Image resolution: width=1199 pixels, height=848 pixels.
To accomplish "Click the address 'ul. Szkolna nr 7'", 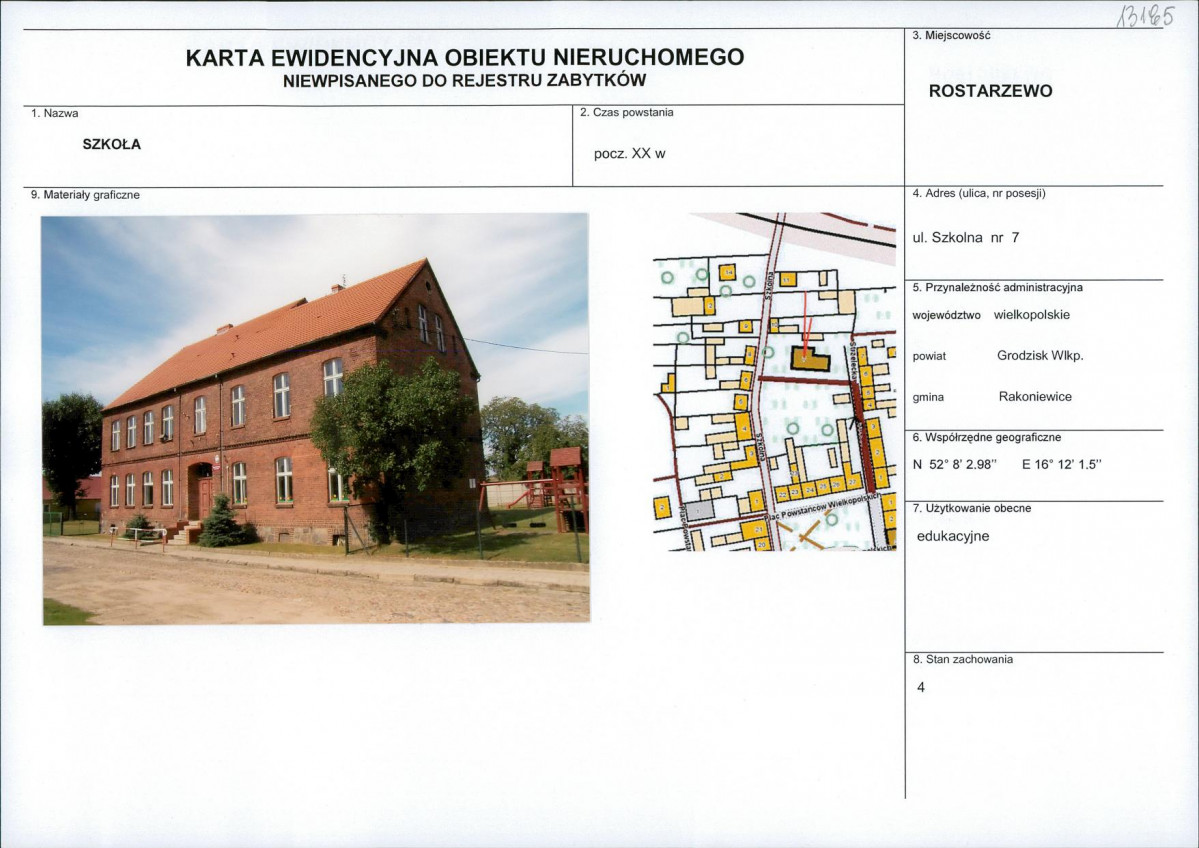I will [966, 238].
